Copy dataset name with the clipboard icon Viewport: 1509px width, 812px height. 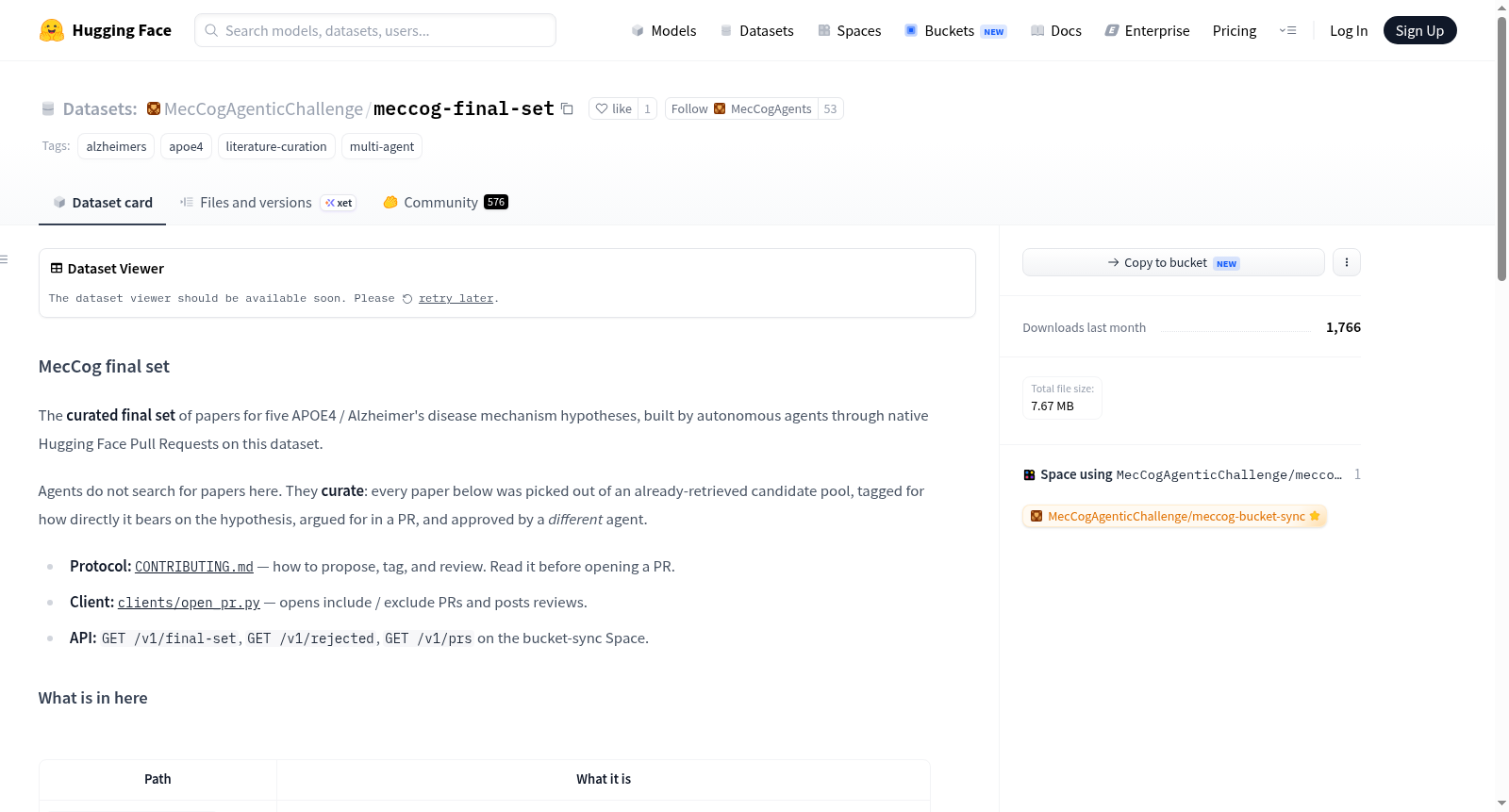[567, 108]
